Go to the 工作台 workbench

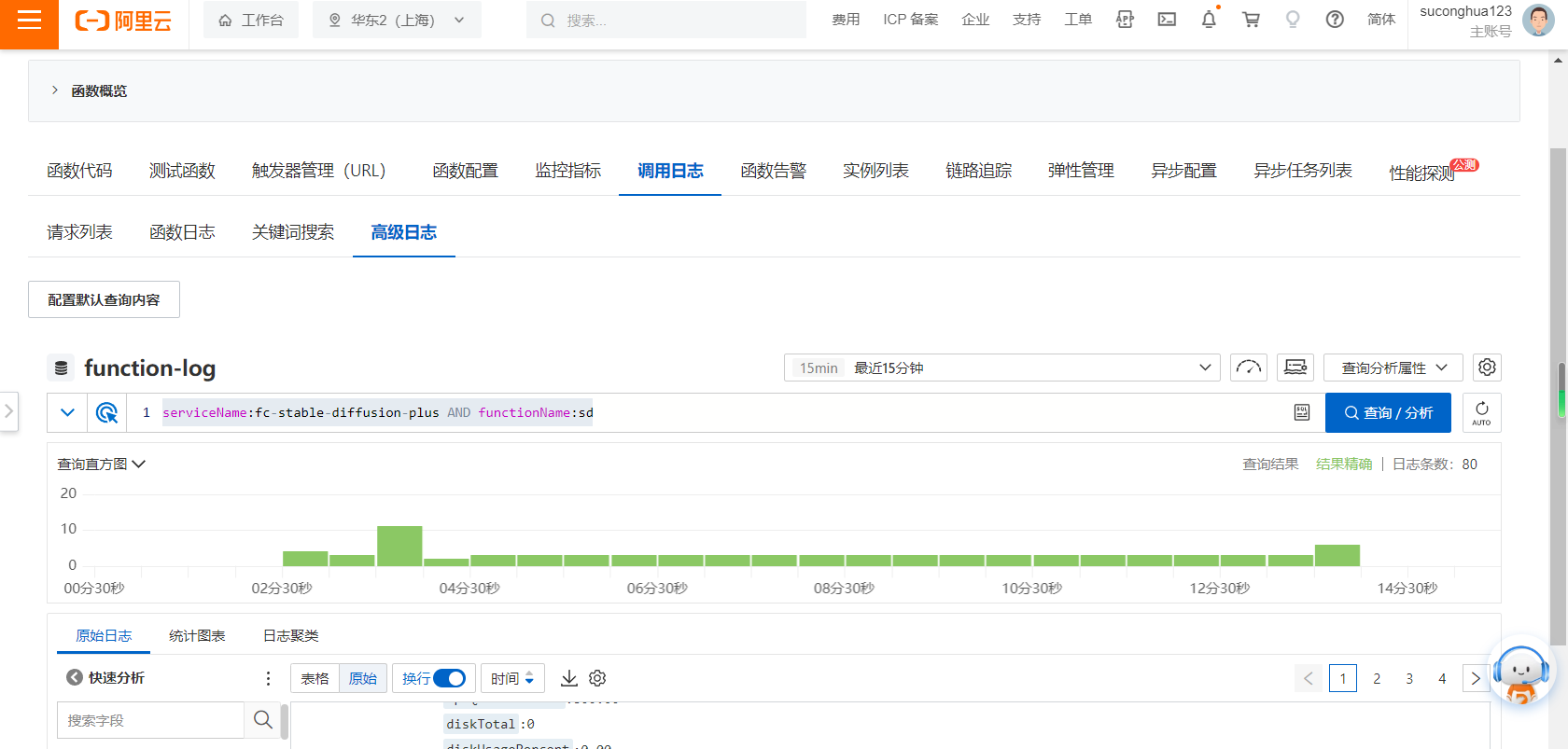click(251, 20)
